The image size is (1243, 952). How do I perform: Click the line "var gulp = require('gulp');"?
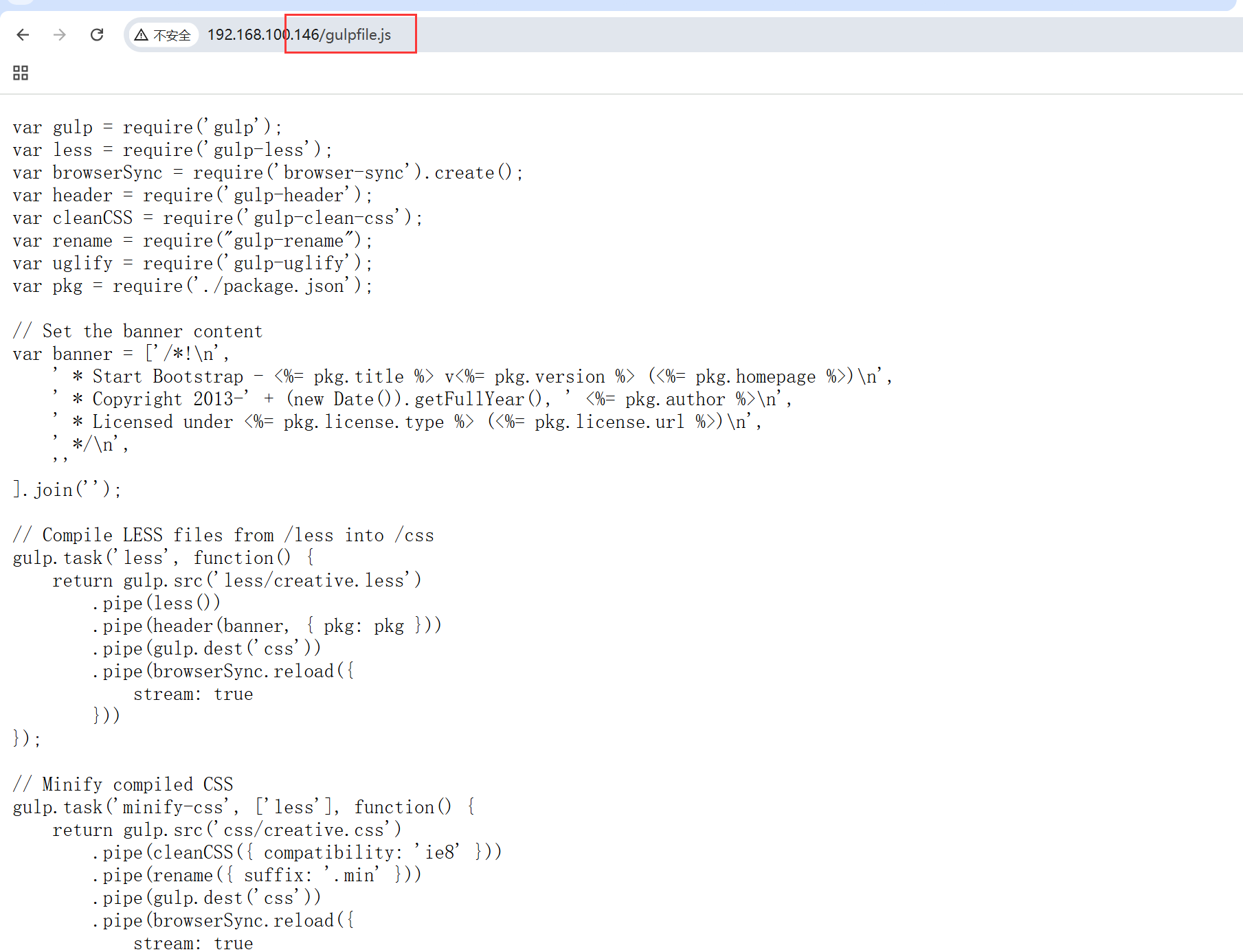tap(147, 127)
